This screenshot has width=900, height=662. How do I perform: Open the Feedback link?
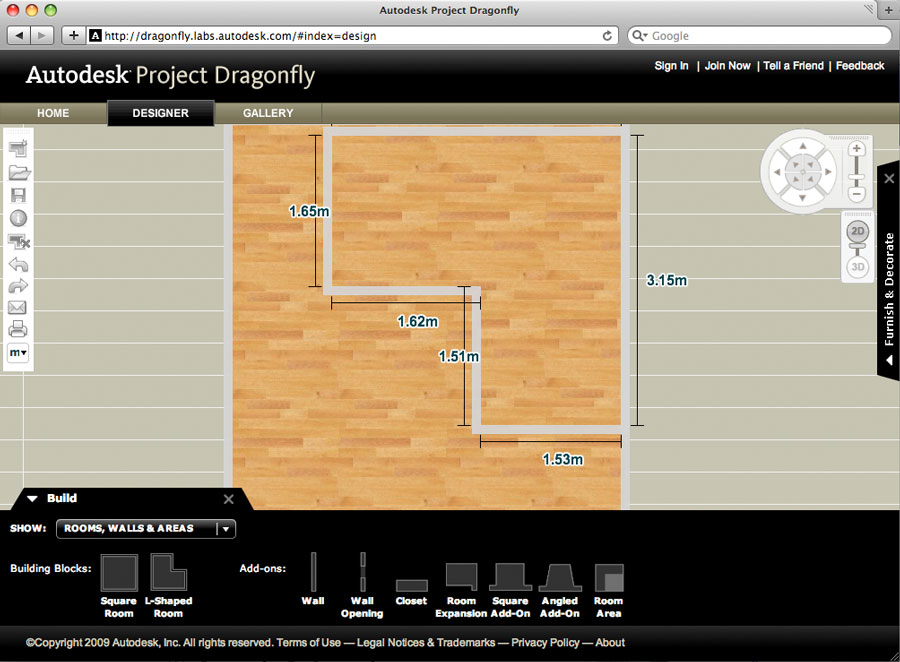(860, 66)
